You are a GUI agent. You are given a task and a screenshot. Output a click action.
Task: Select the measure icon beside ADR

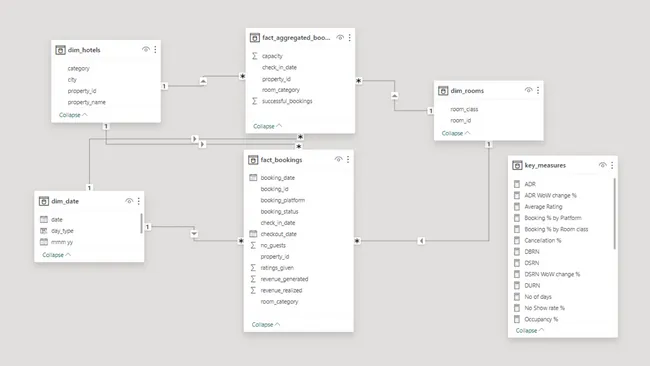tap(517, 184)
